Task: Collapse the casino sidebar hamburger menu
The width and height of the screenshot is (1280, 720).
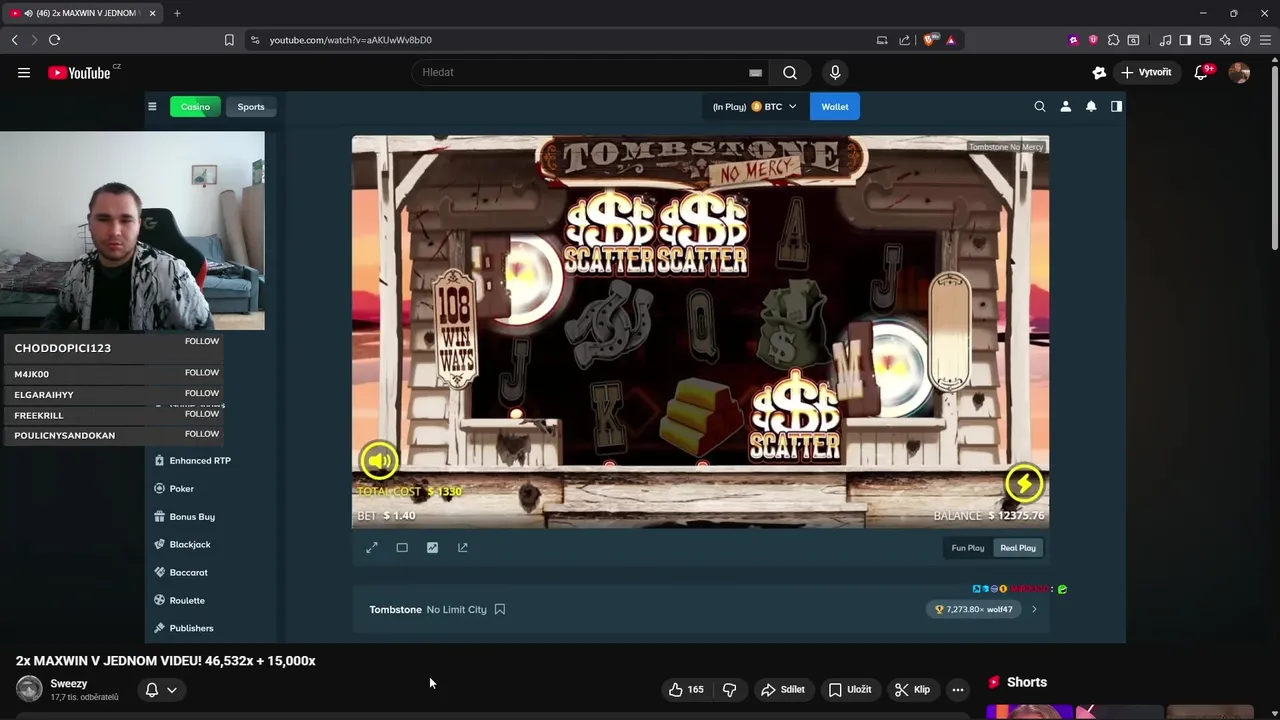Action: point(152,106)
